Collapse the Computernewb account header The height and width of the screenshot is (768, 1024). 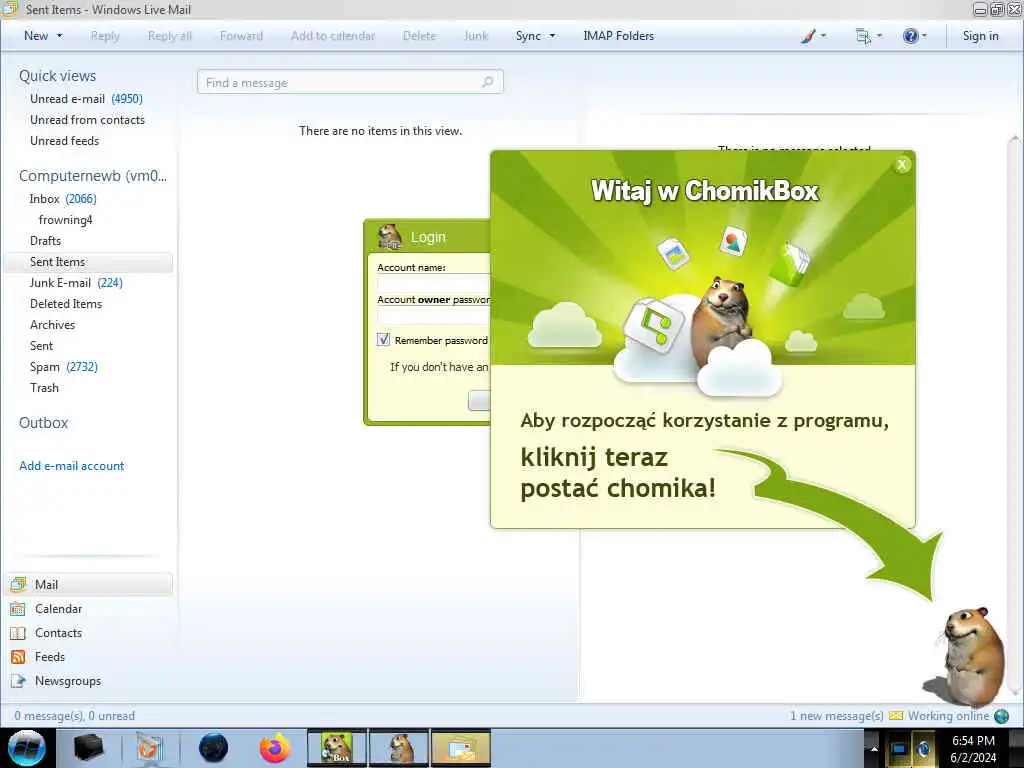93,176
